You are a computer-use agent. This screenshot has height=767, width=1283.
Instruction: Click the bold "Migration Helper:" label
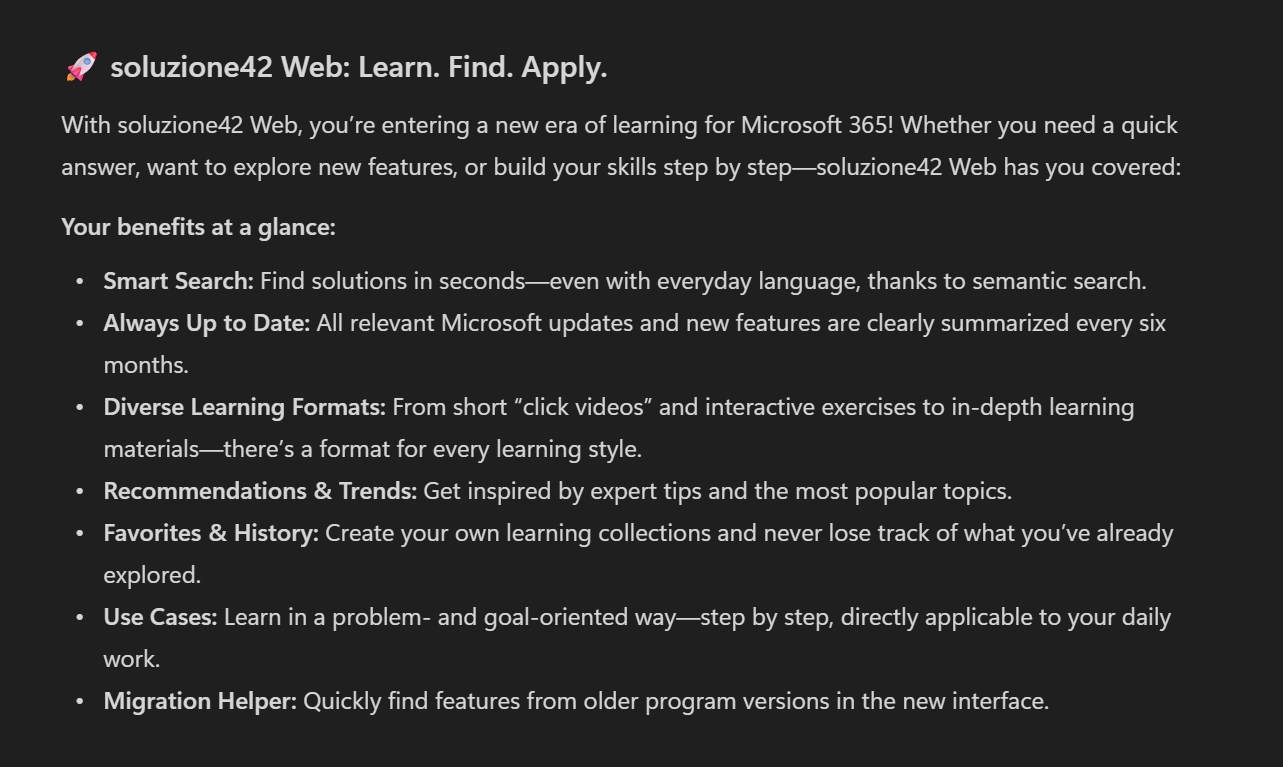pyautogui.click(x=200, y=701)
